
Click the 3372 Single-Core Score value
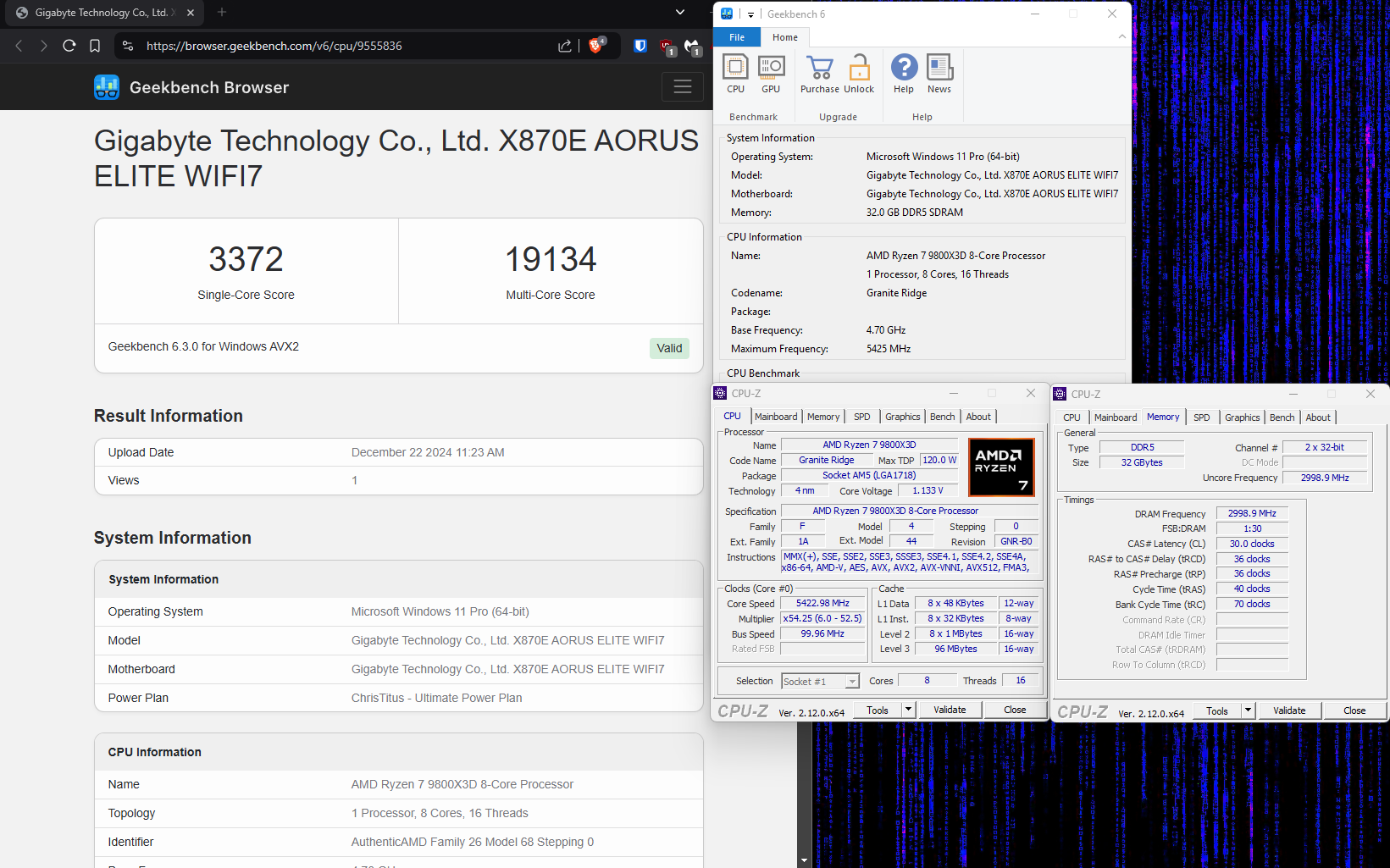(246, 259)
